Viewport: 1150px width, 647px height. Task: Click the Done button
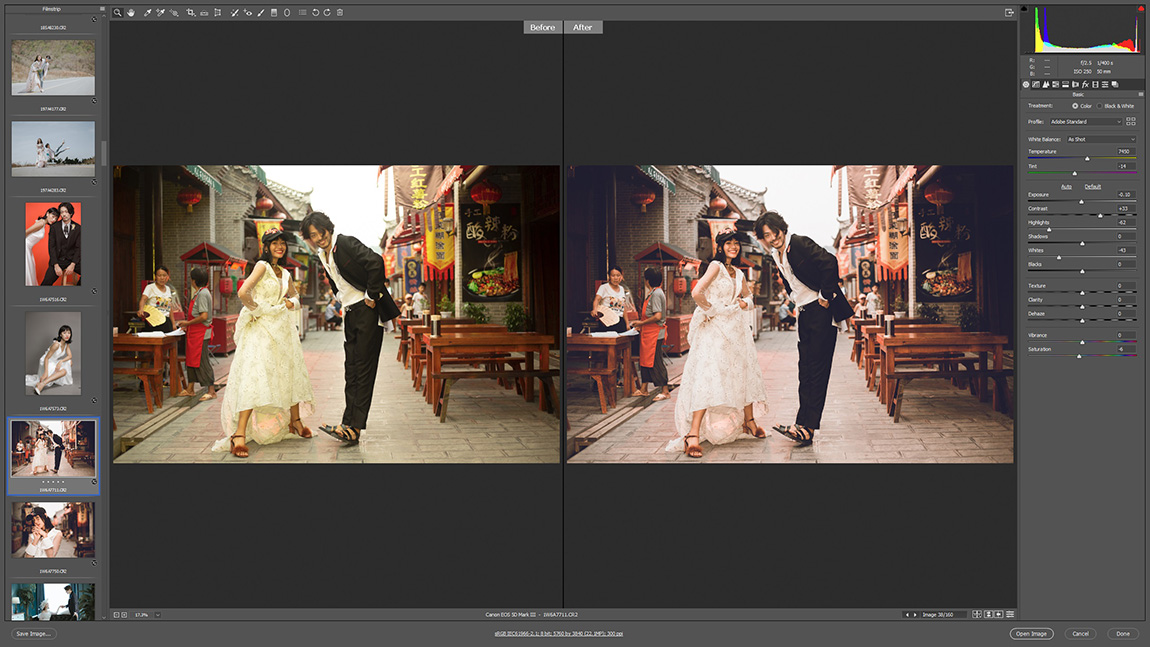[1123, 634]
